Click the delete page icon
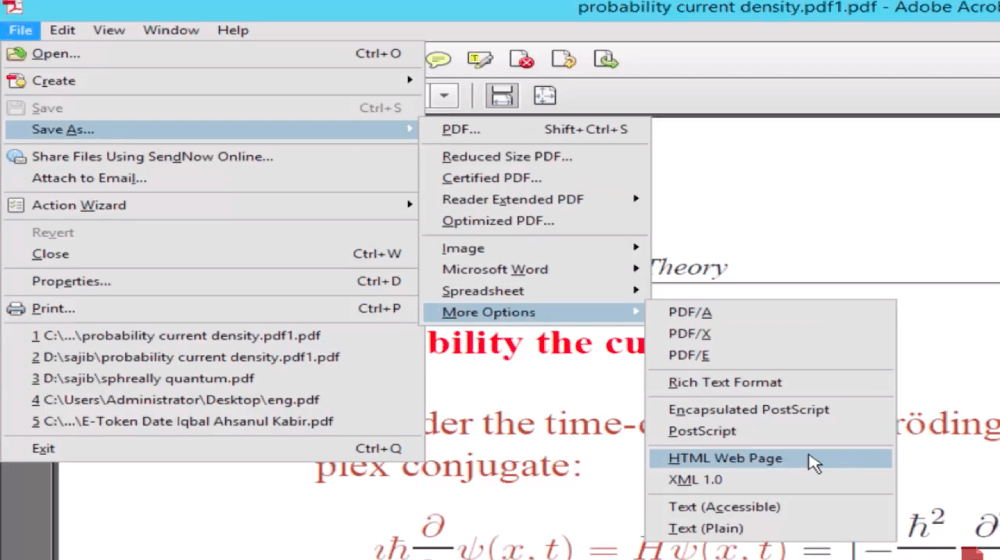This screenshot has width=1000, height=560. (x=521, y=60)
